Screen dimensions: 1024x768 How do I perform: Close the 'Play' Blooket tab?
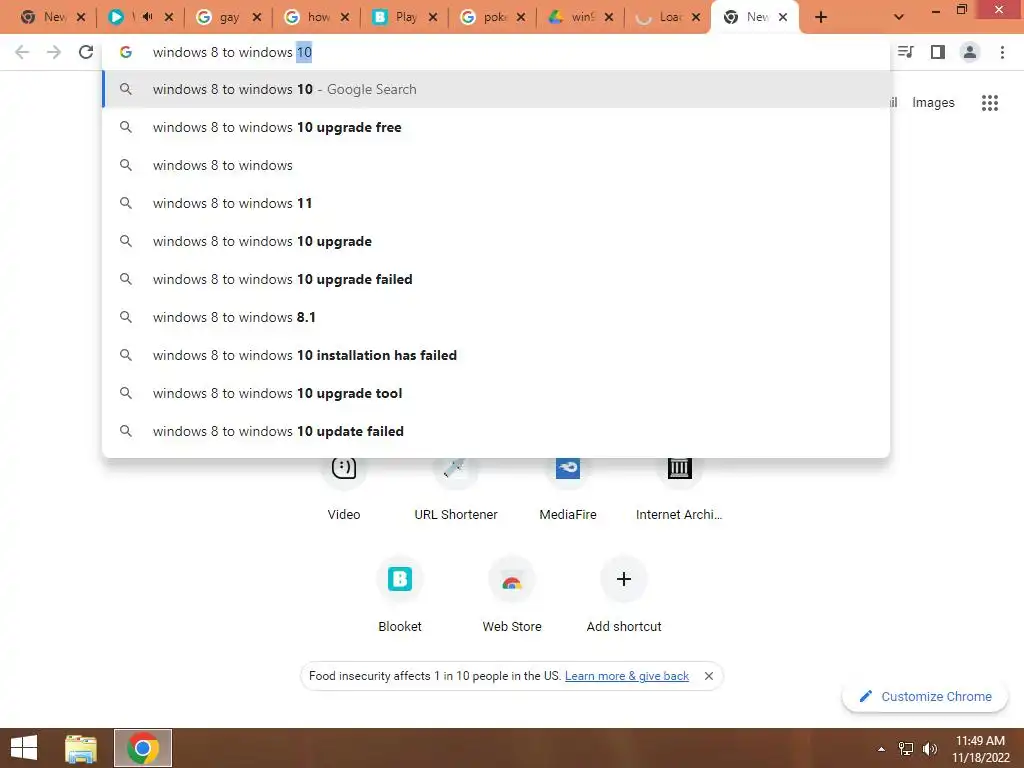(433, 17)
